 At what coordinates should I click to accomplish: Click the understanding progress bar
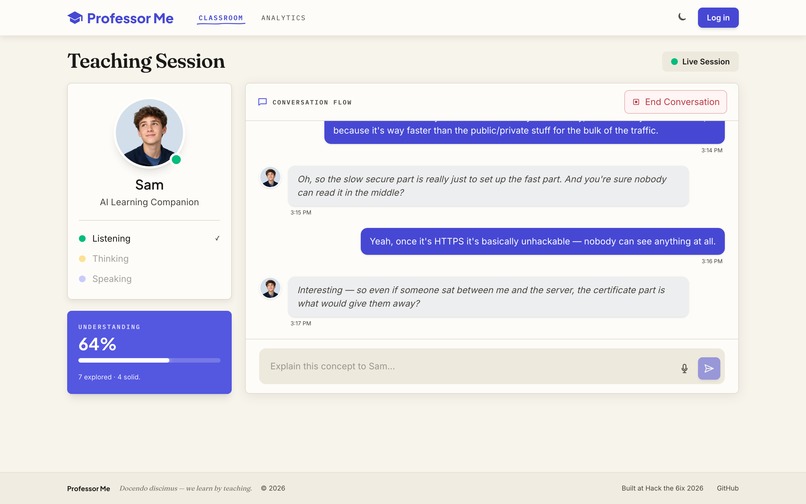[149, 361]
